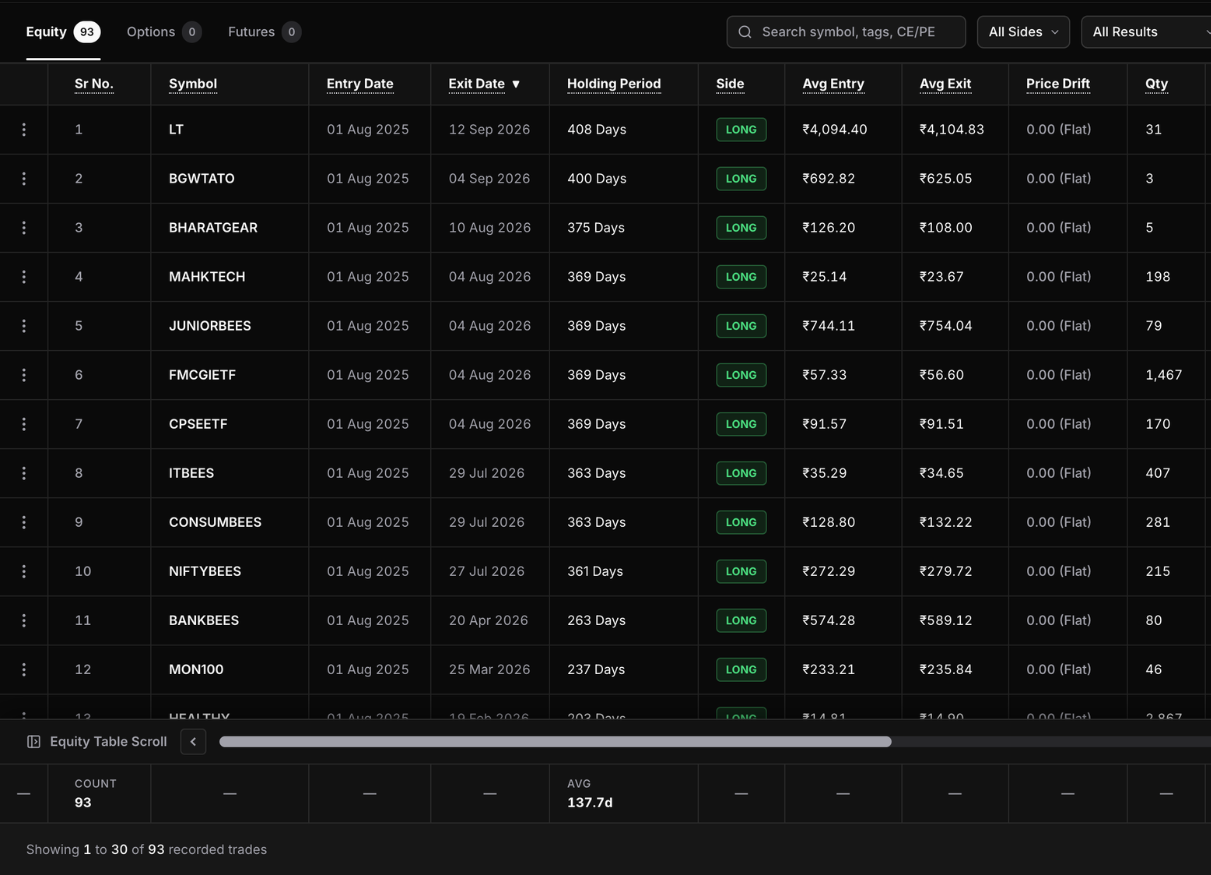Open the row menu for BHARATGEAR trade
The width and height of the screenshot is (1211, 875).
point(24,228)
